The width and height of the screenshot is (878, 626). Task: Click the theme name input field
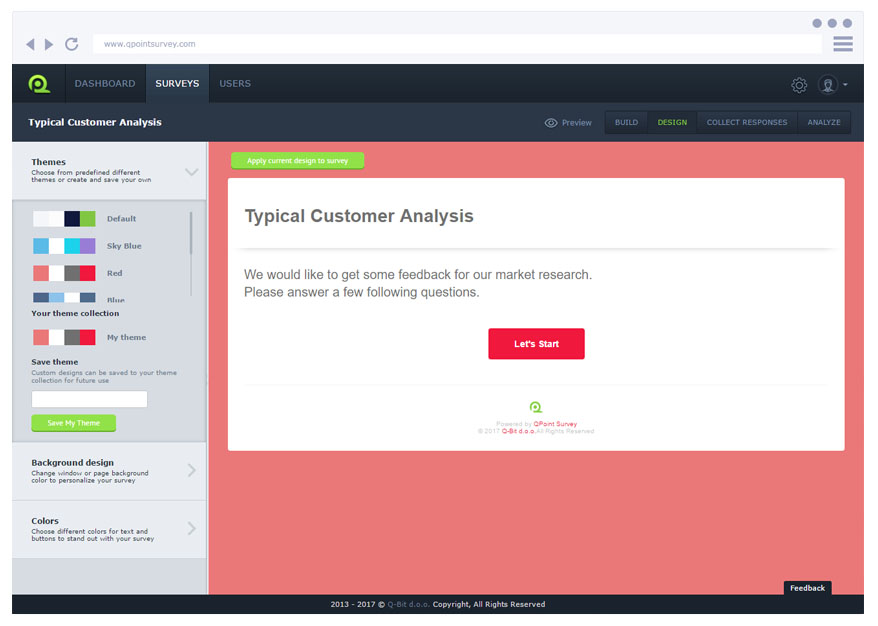90,399
